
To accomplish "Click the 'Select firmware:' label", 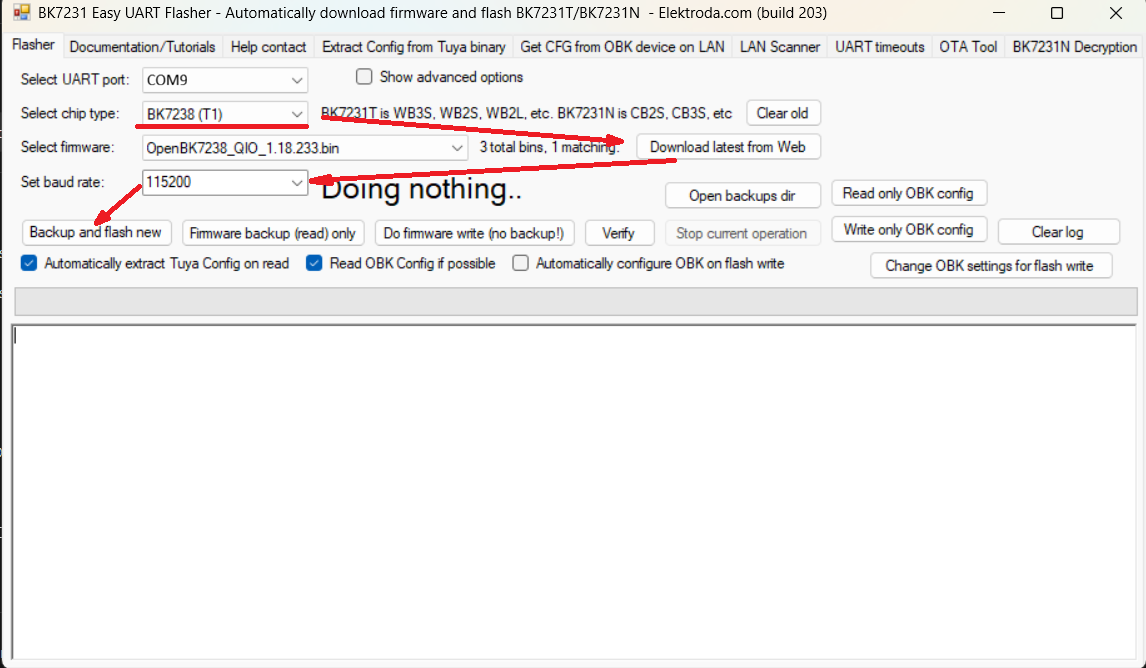I will click(68, 148).
